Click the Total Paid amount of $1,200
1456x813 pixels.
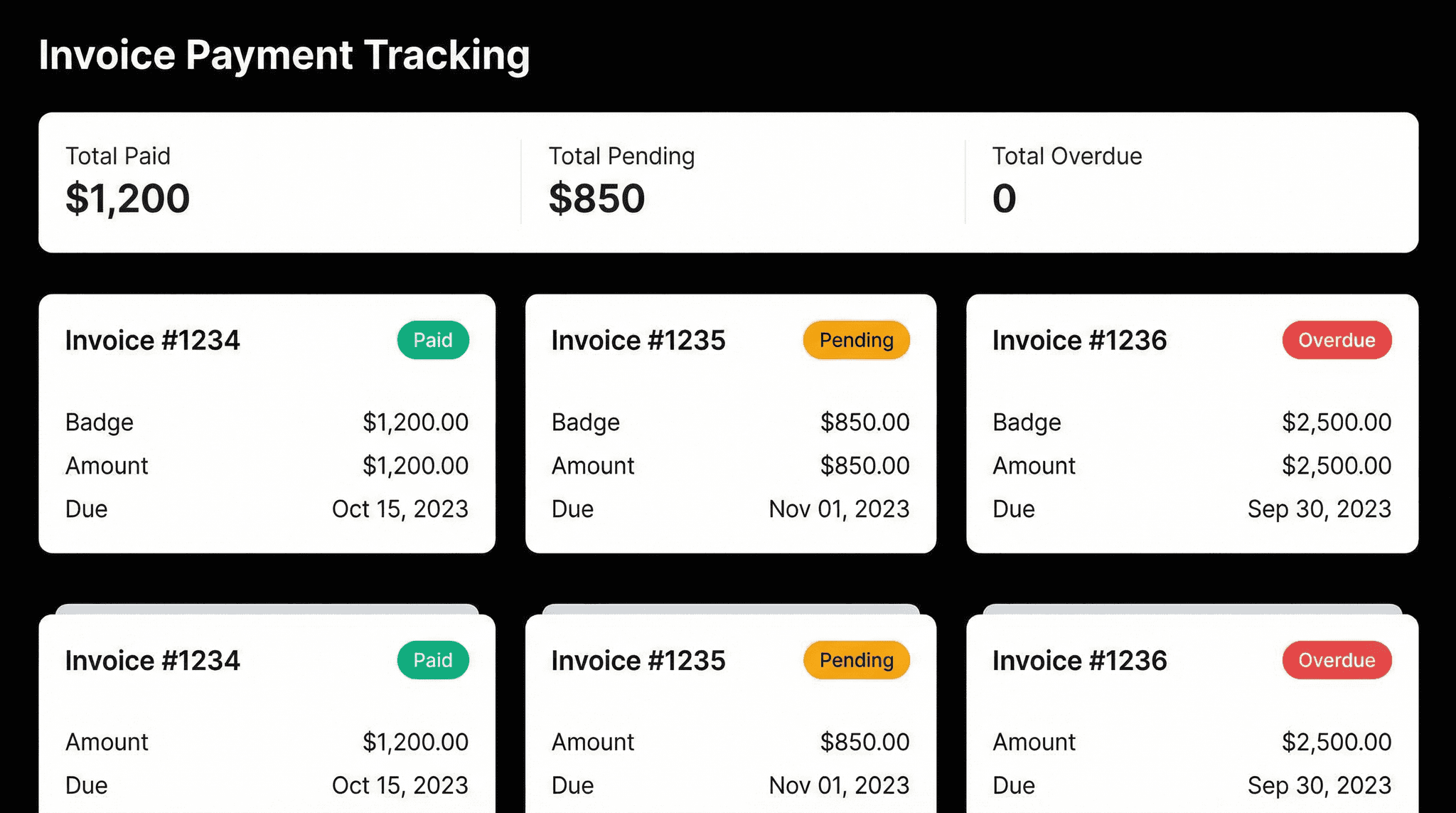point(128,199)
